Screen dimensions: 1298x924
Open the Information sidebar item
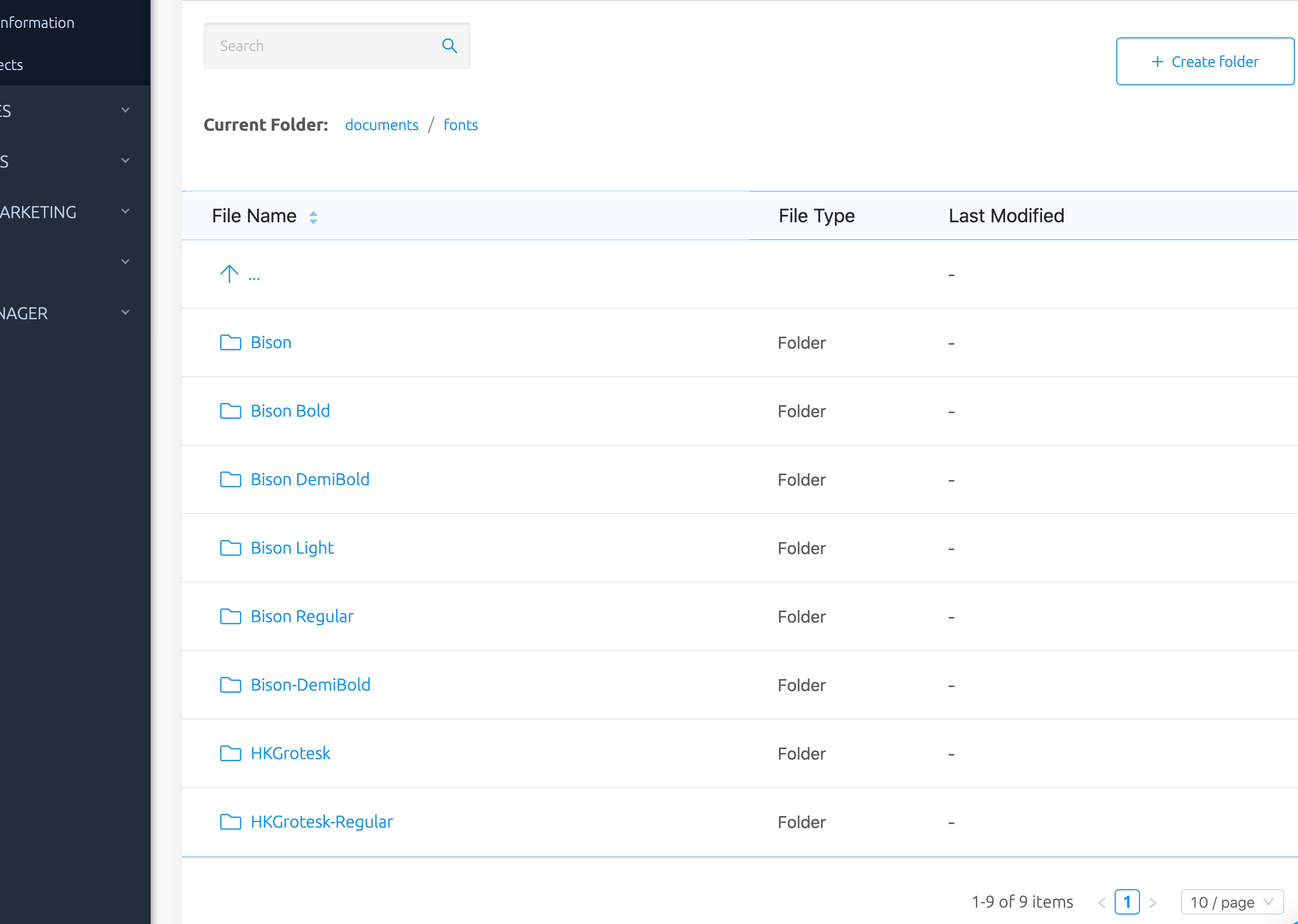point(37,23)
